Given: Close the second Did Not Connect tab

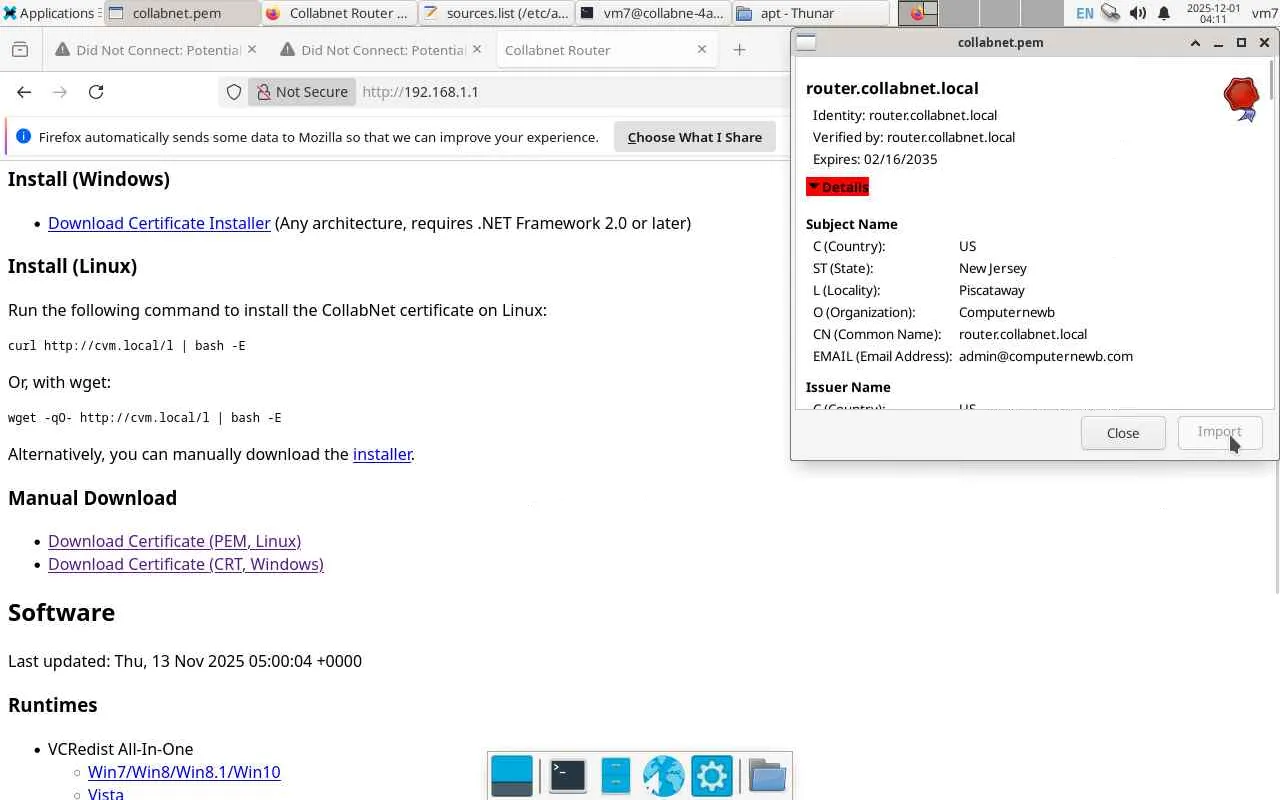Looking at the screenshot, I should (x=476, y=49).
